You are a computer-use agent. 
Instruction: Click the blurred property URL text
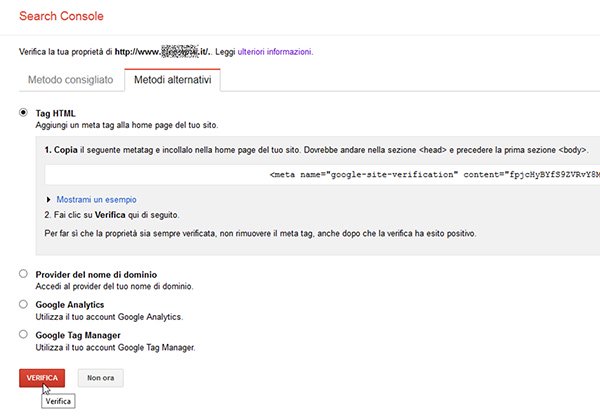coord(163,52)
